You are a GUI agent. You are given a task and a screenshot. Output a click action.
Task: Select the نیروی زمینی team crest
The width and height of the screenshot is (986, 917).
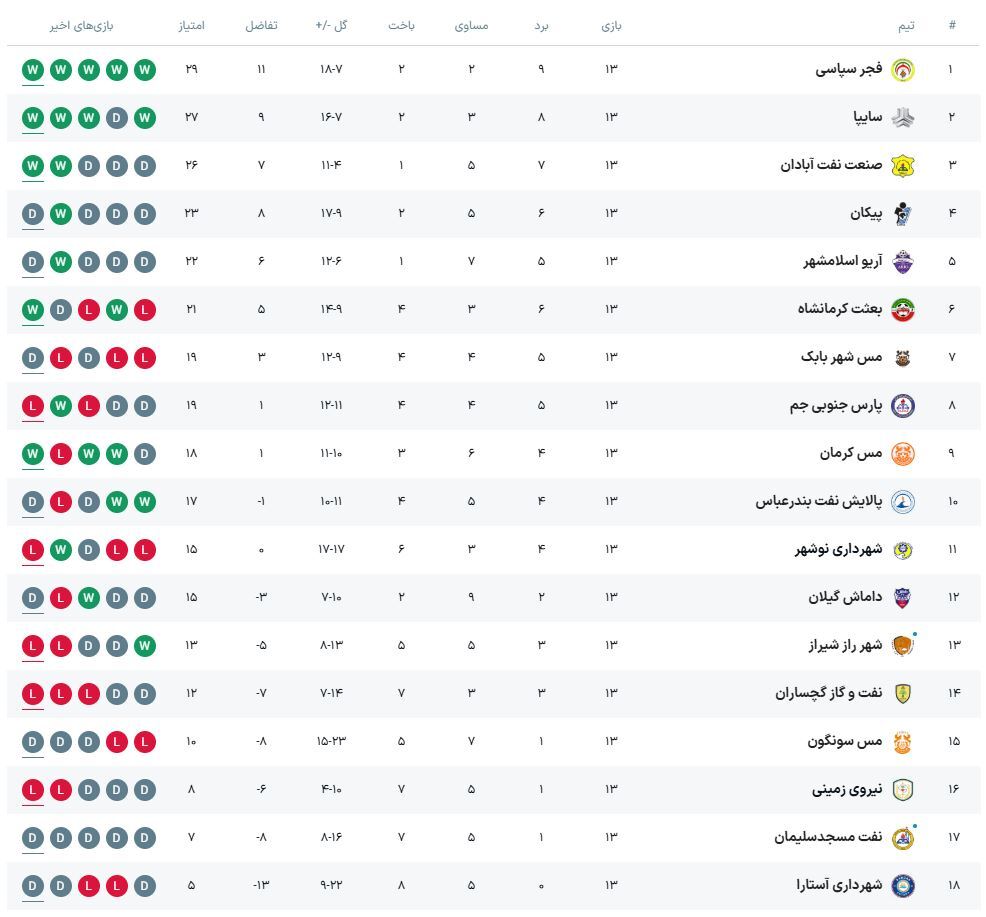[x=902, y=789]
